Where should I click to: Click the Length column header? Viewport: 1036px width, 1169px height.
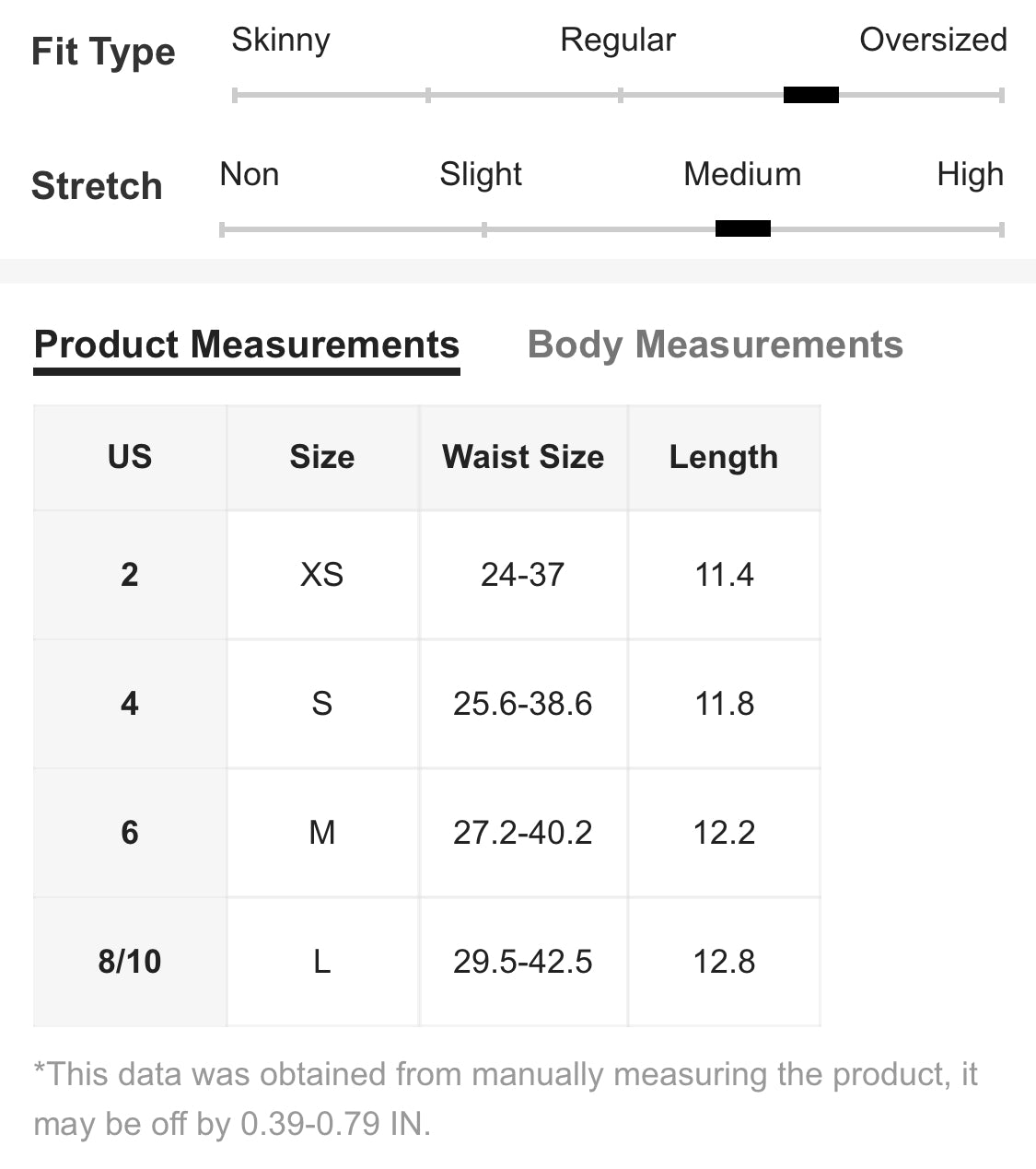pyautogui.click(x=724, y=457)
